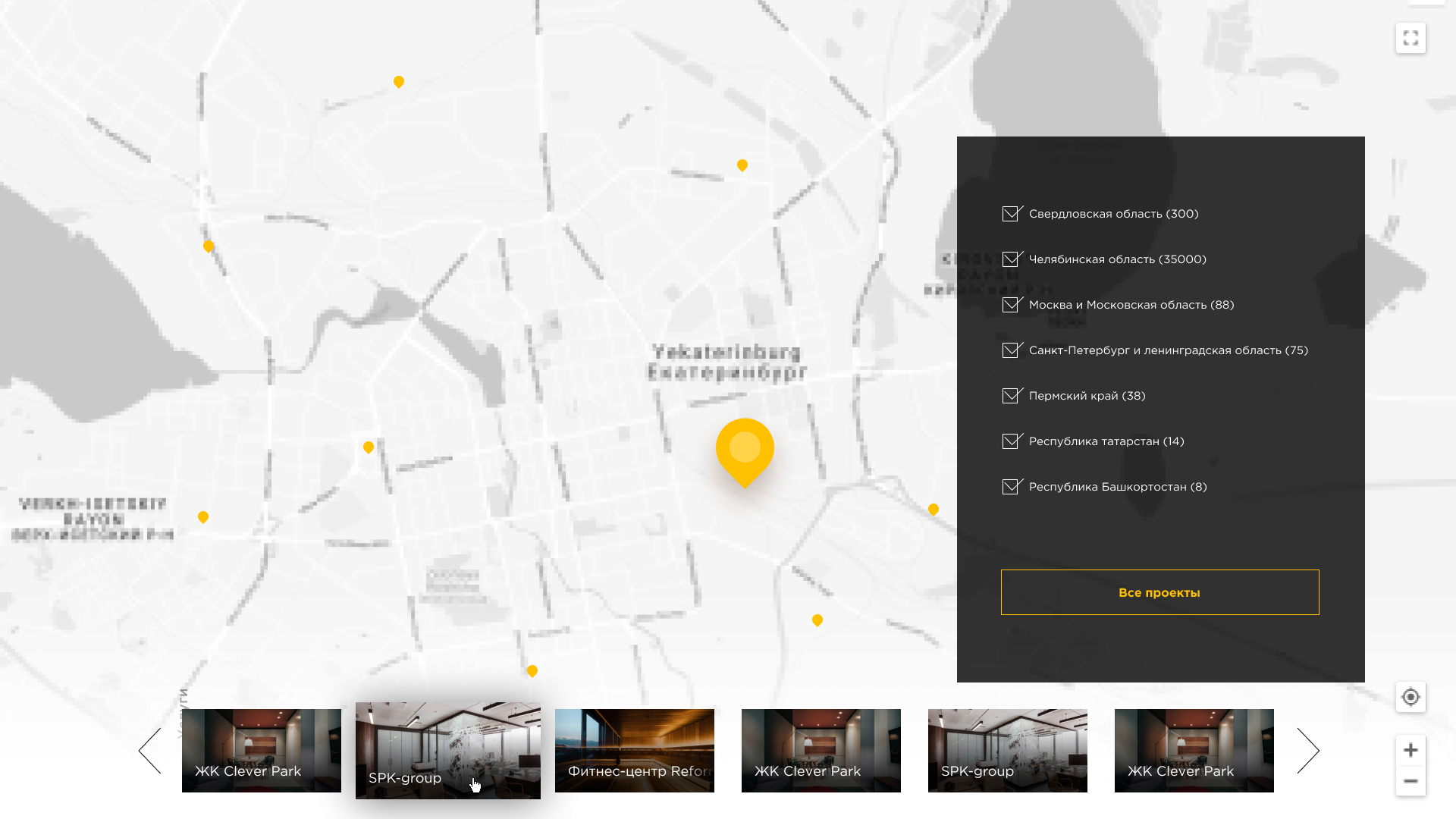
Task: Select the last ЖК Clever Park card
Action: pos(1194,751)
